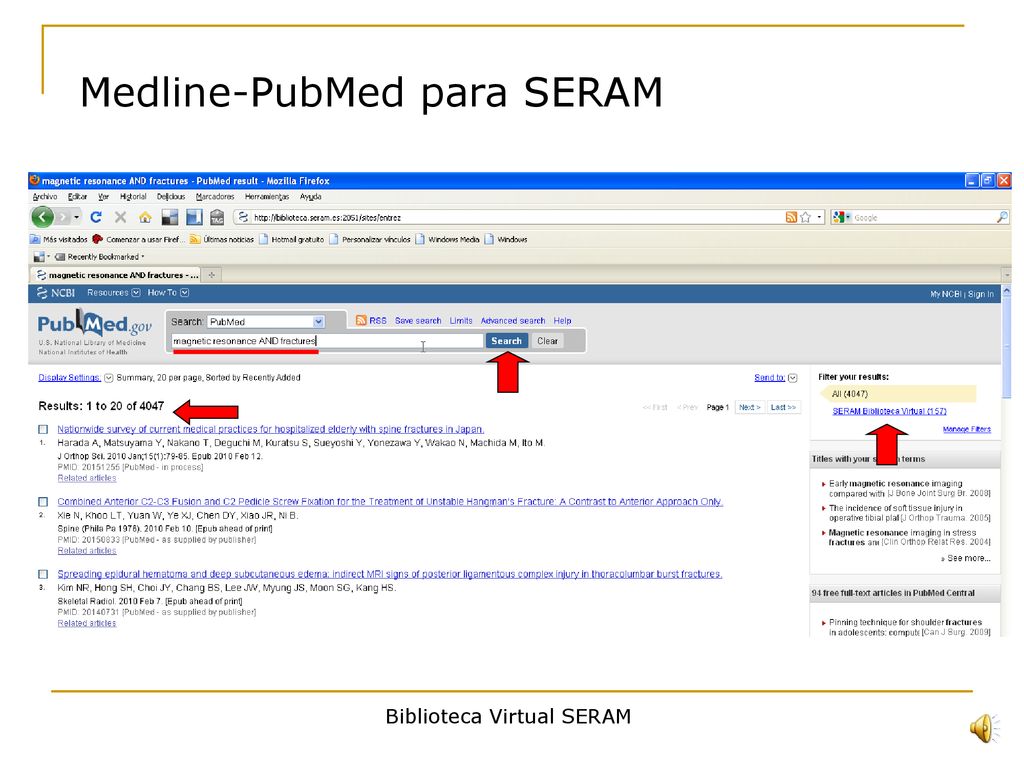Screen dimensions: 1024x768
Task: Click the magnifier icon in Google search box
Action: click(1002, 217)
